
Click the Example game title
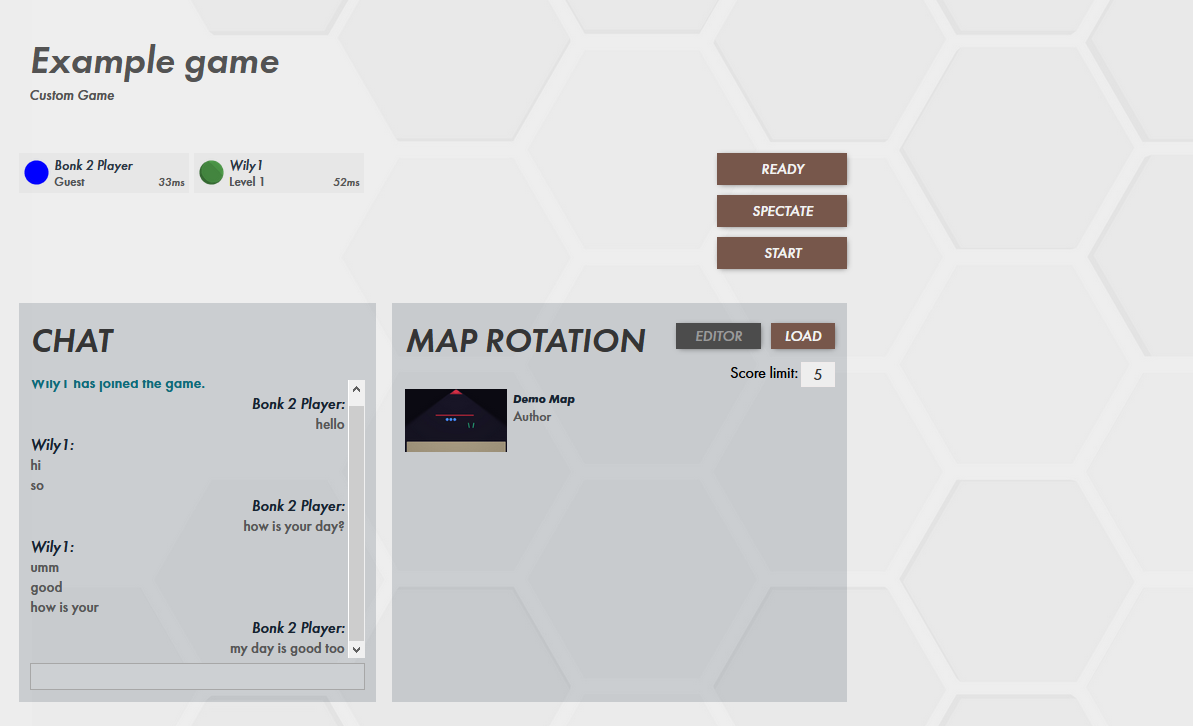155,61
